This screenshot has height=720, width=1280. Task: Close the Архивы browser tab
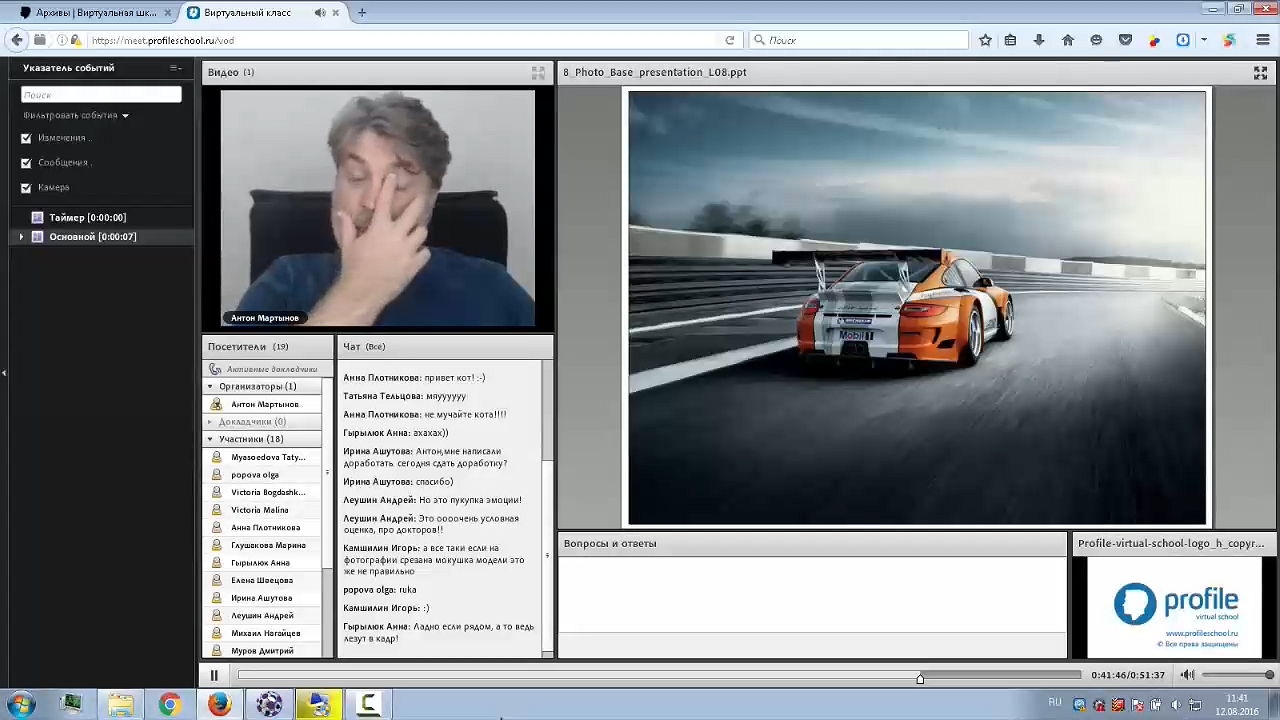pos(168,13)
